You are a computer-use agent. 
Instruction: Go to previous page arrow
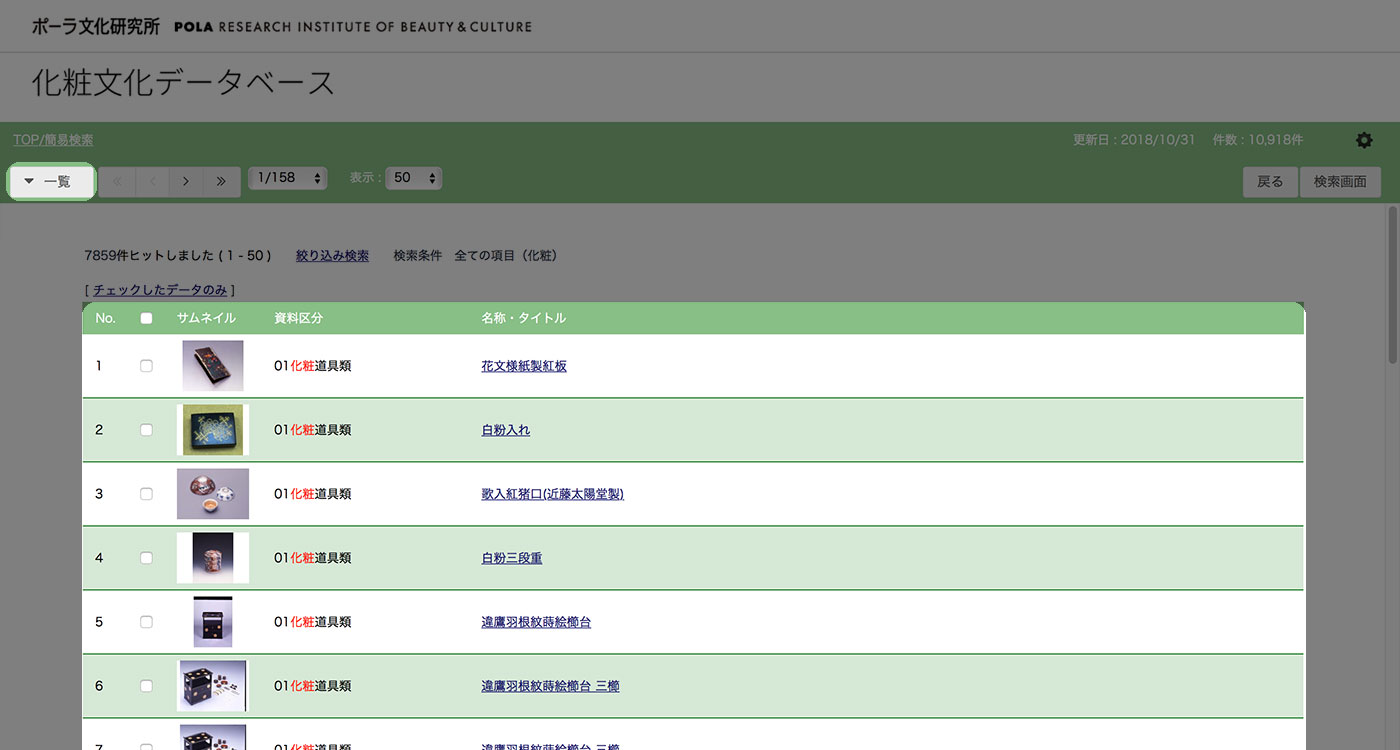152,181
